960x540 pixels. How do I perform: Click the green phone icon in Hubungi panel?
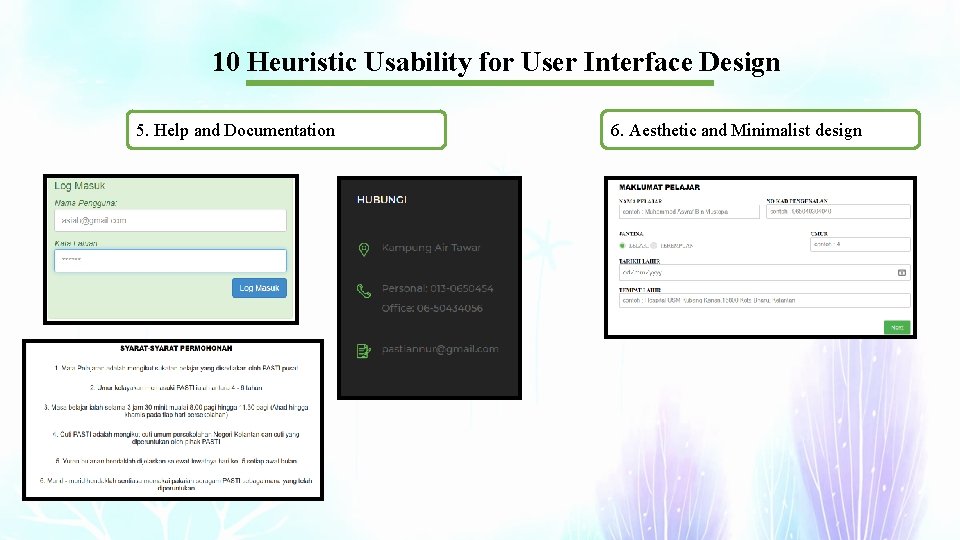364,290
